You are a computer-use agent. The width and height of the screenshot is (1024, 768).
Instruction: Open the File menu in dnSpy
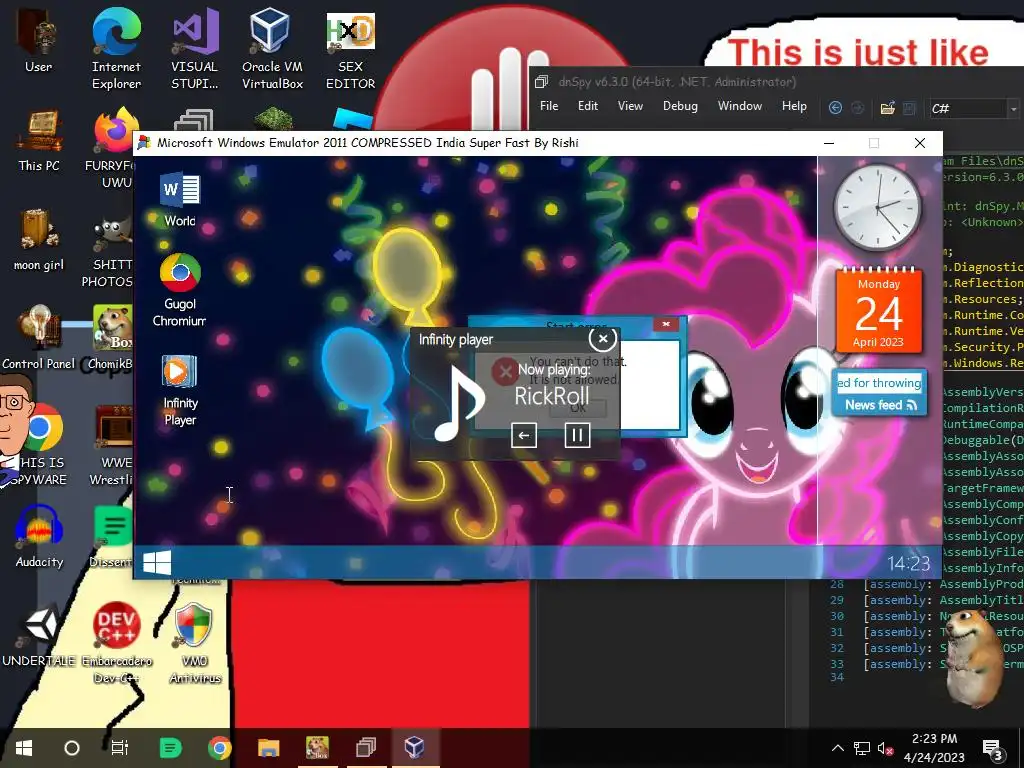click(x=549, y=106)
